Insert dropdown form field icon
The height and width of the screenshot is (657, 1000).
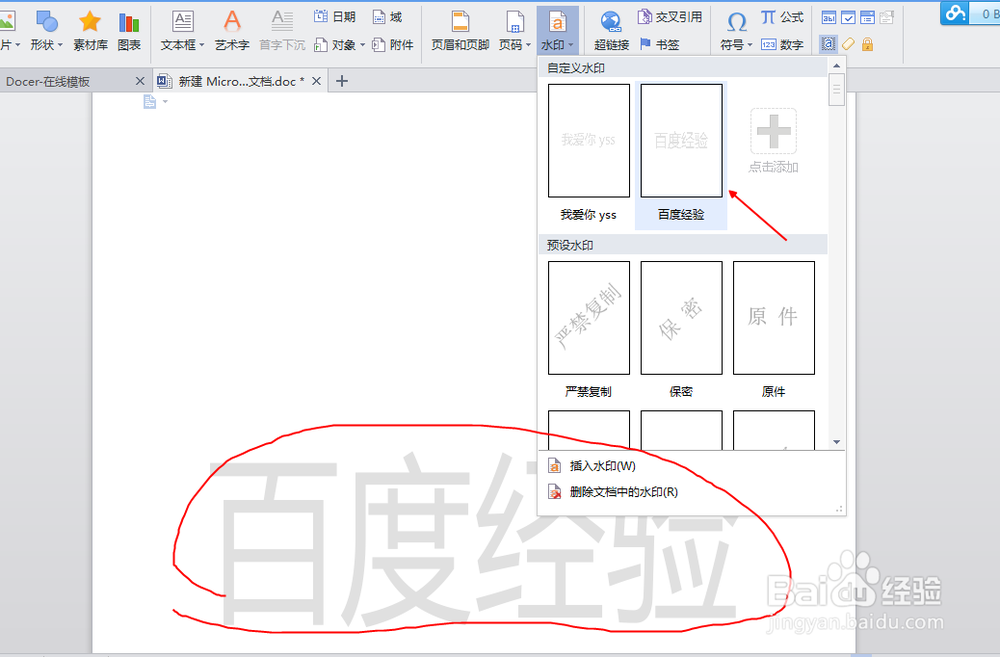coord(867,18)
